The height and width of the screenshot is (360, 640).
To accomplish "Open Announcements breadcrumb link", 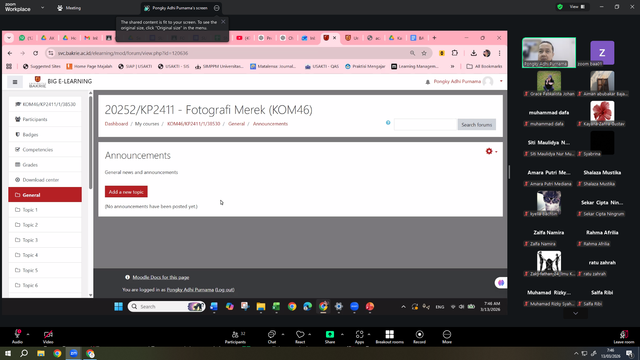I will (270, 124).
